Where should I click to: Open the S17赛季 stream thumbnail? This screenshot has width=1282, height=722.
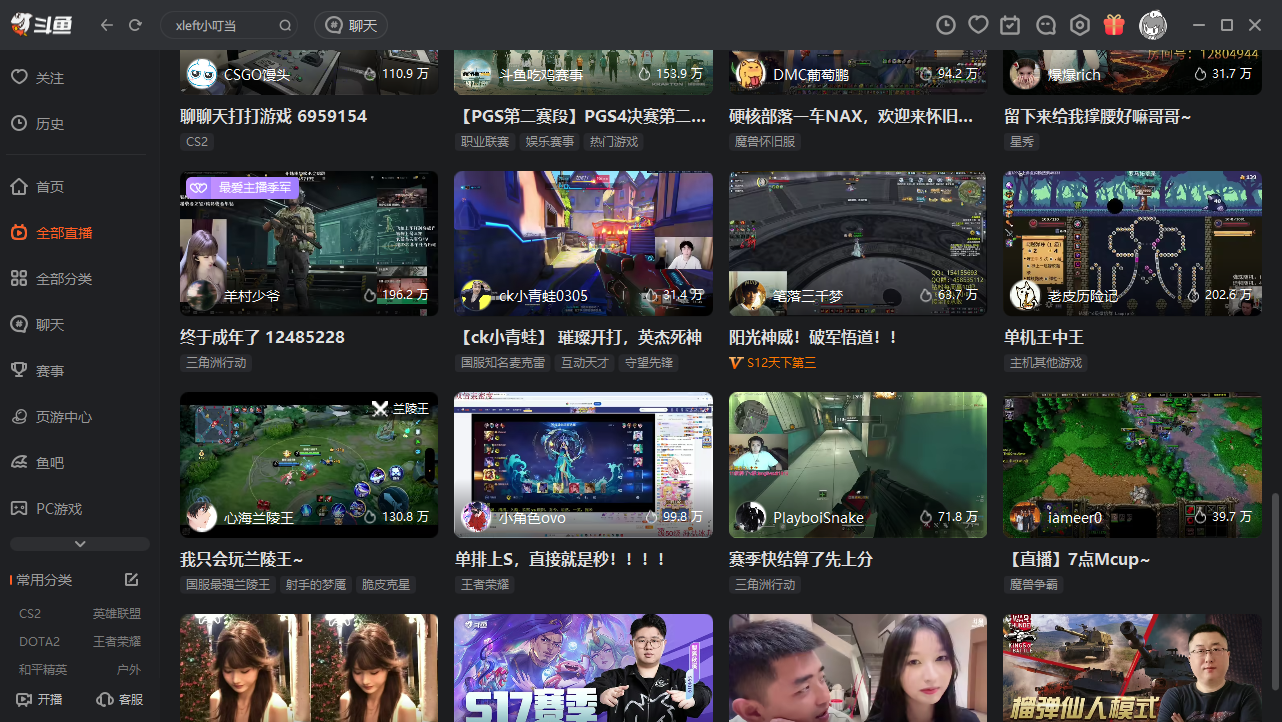(583, 668)
